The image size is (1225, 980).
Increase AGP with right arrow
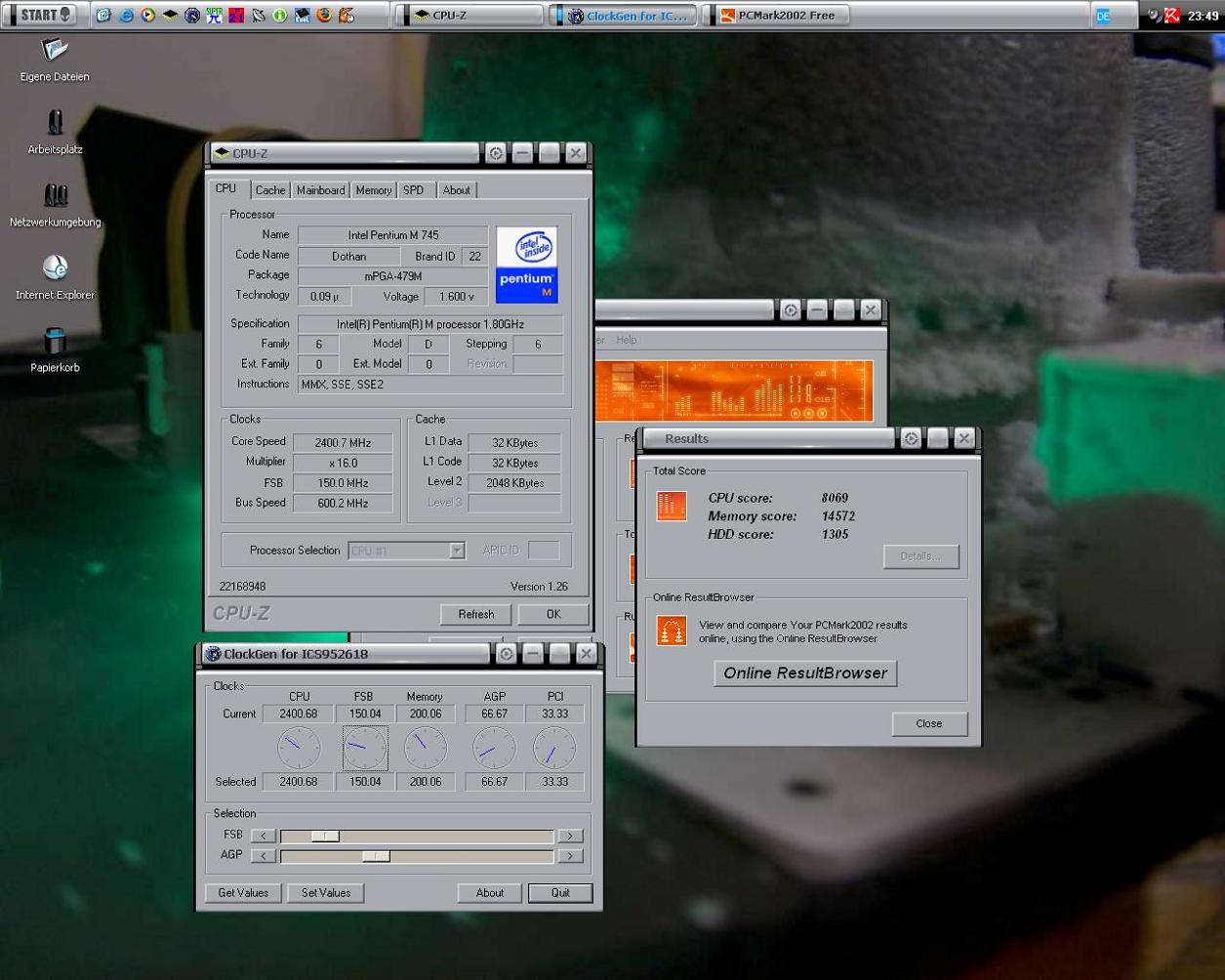[570, 856]
